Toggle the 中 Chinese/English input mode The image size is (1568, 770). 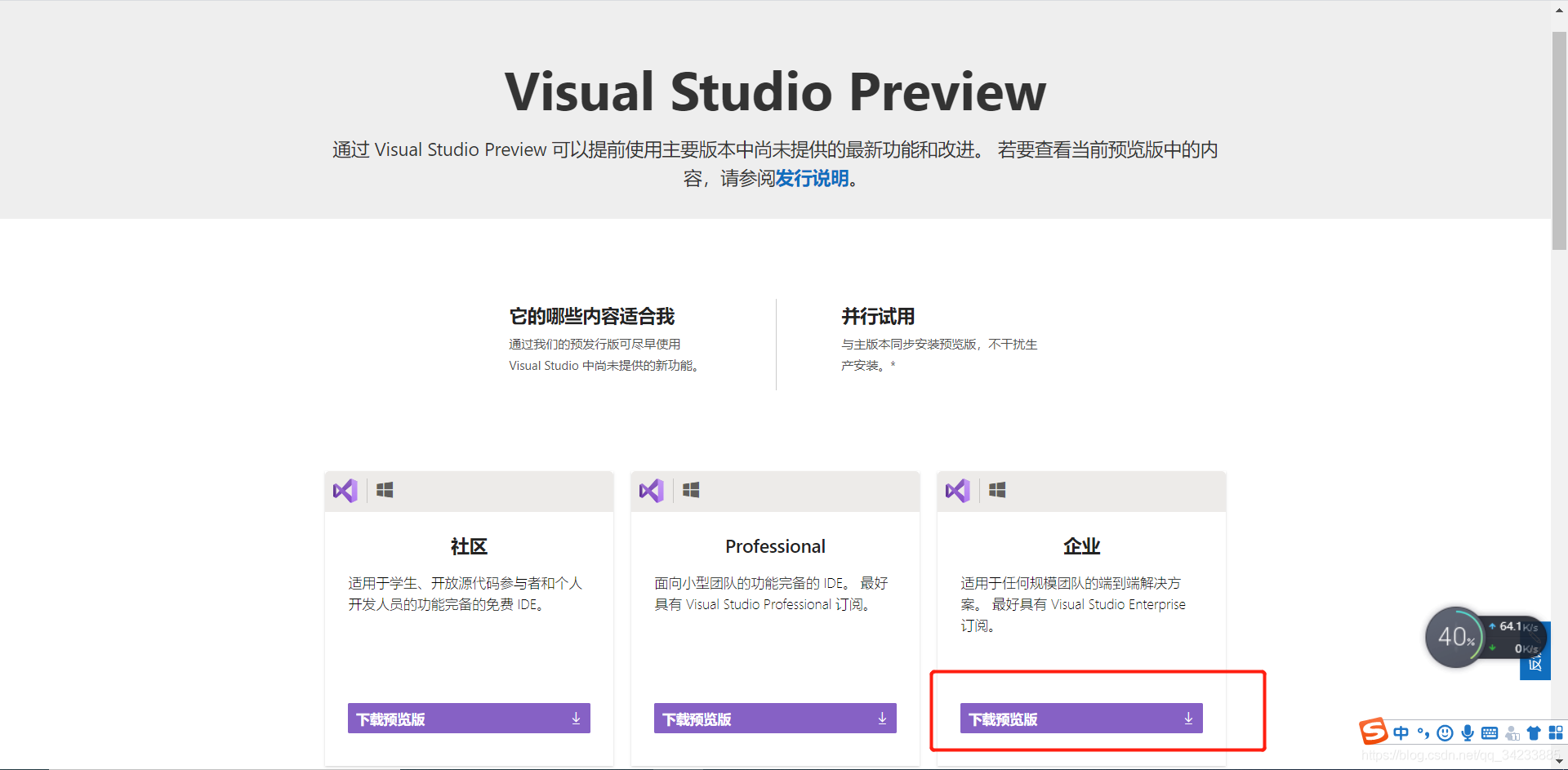1401,733
